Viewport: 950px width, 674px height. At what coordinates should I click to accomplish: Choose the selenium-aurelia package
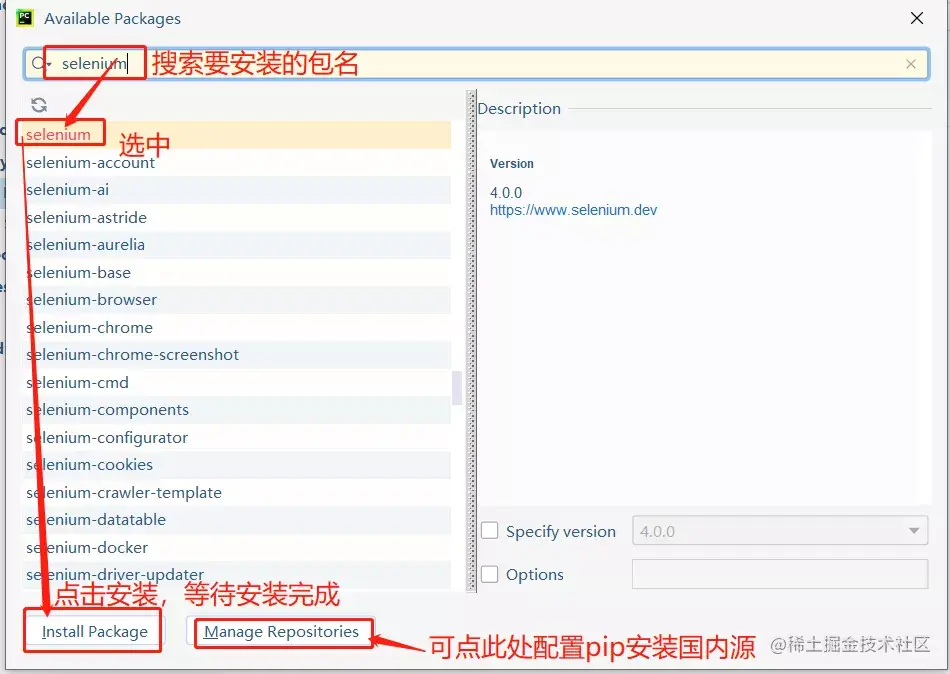(x=238, y=245)
